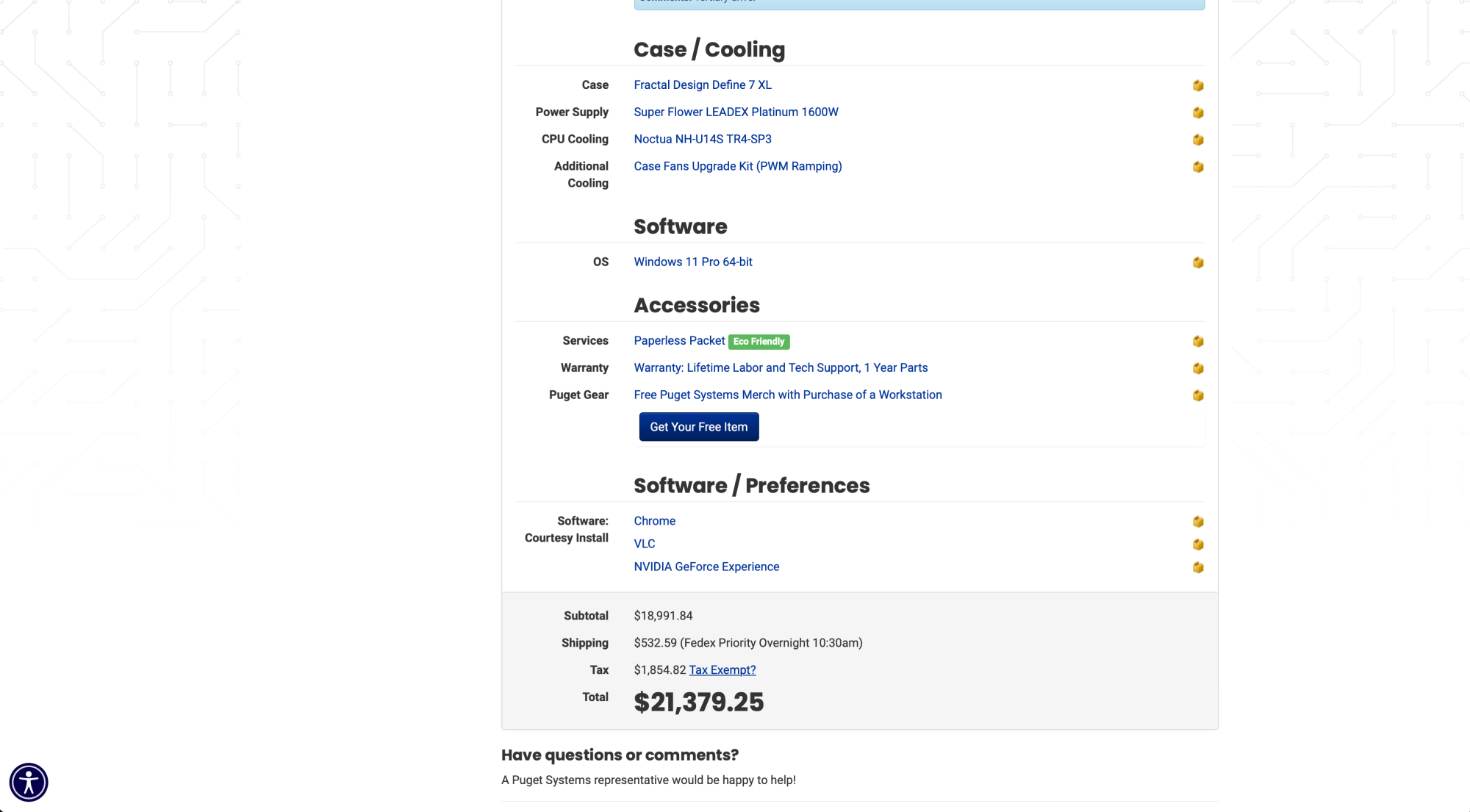Viewport: 1470px width, 812px height.
Task: Open the Windows 11 Pro 64-bit link
Action: pyautogui.click(x=692, y=262)
